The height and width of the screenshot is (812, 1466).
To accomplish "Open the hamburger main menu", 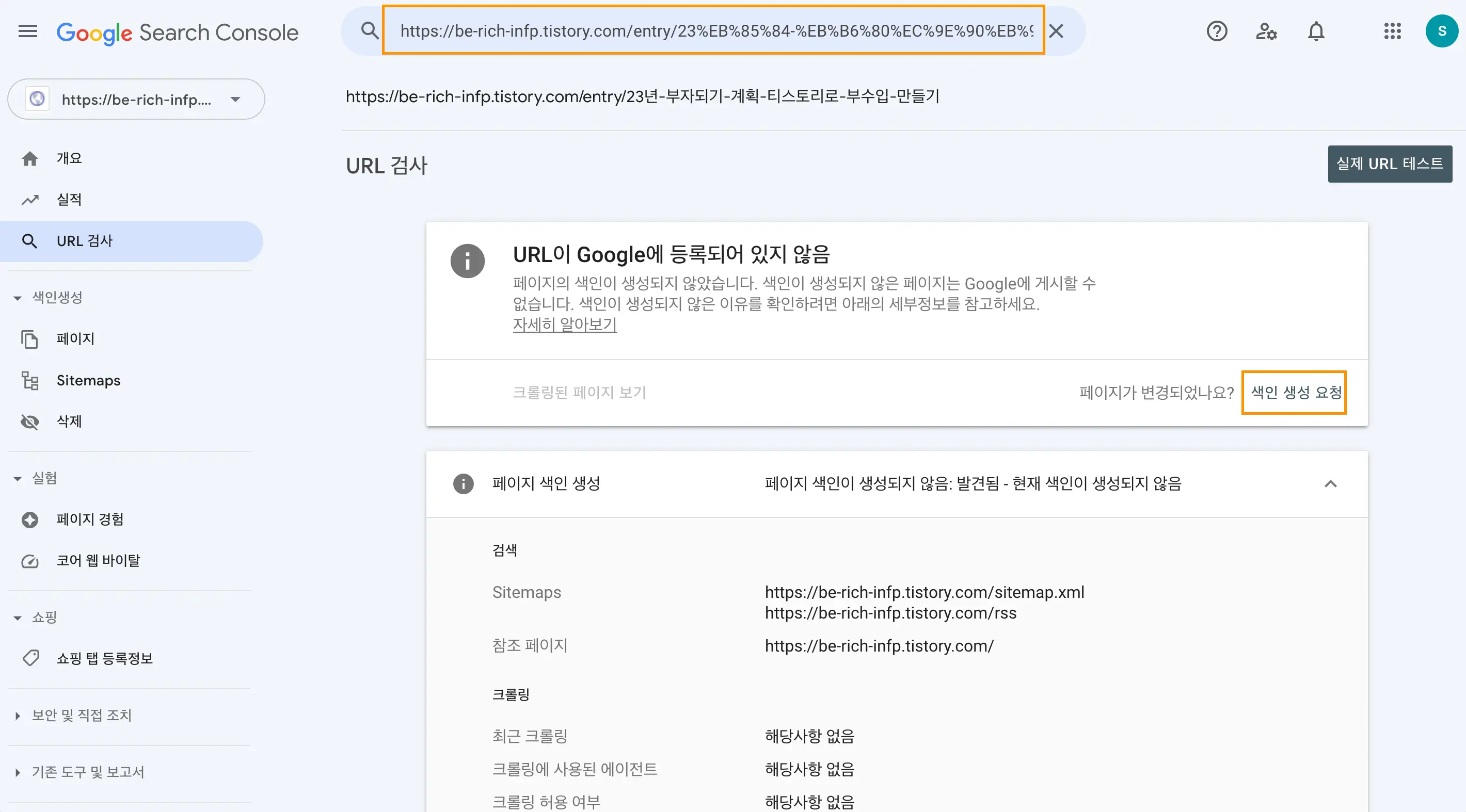I will tap(28, 31).
